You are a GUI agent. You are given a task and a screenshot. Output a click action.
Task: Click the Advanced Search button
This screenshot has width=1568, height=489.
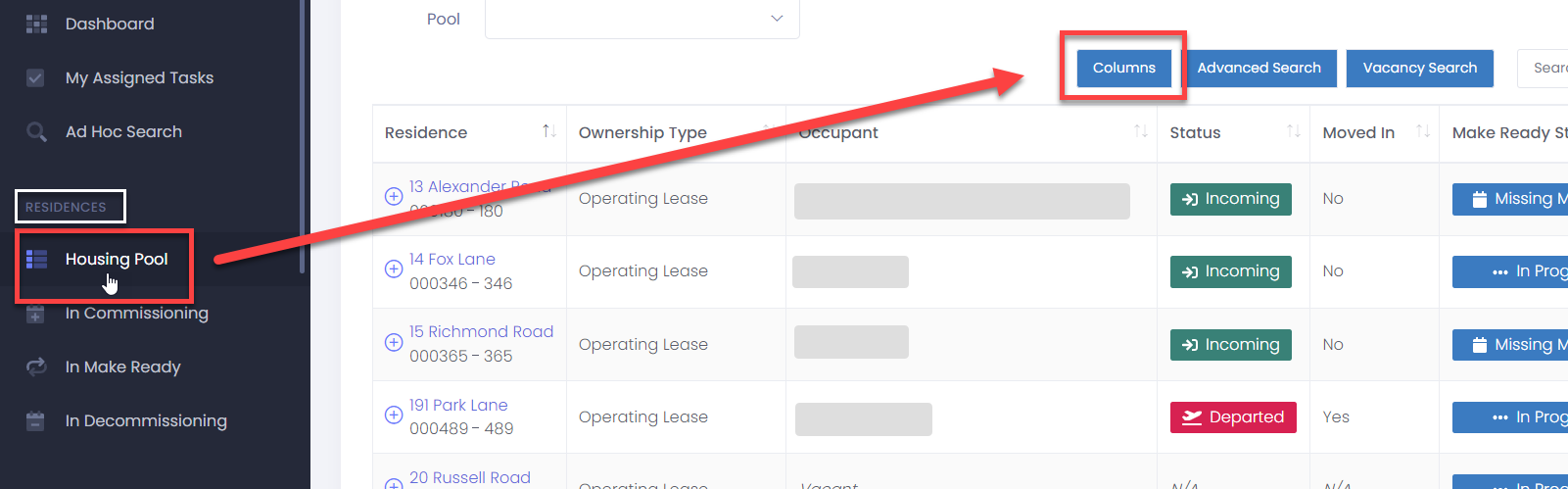coord(1259,68)
